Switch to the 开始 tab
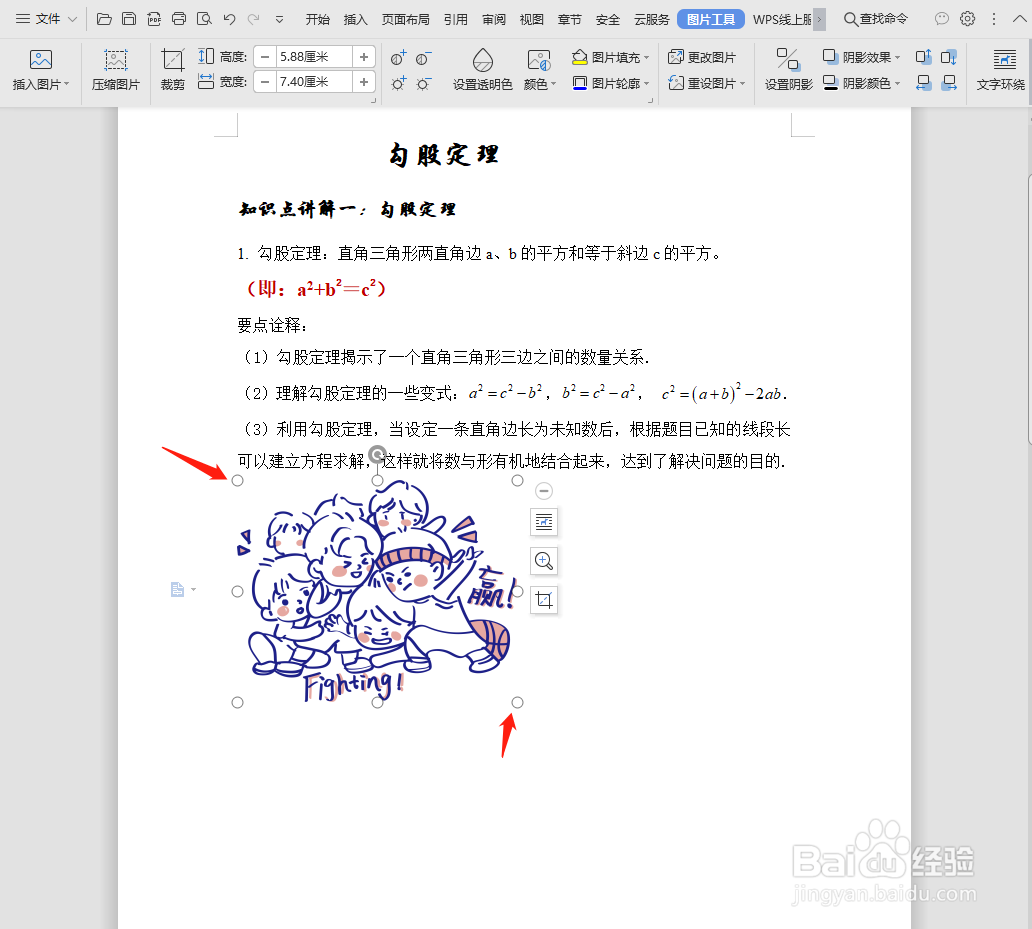This screenshot has width=1032, height=929. click(x=317, y=20)
